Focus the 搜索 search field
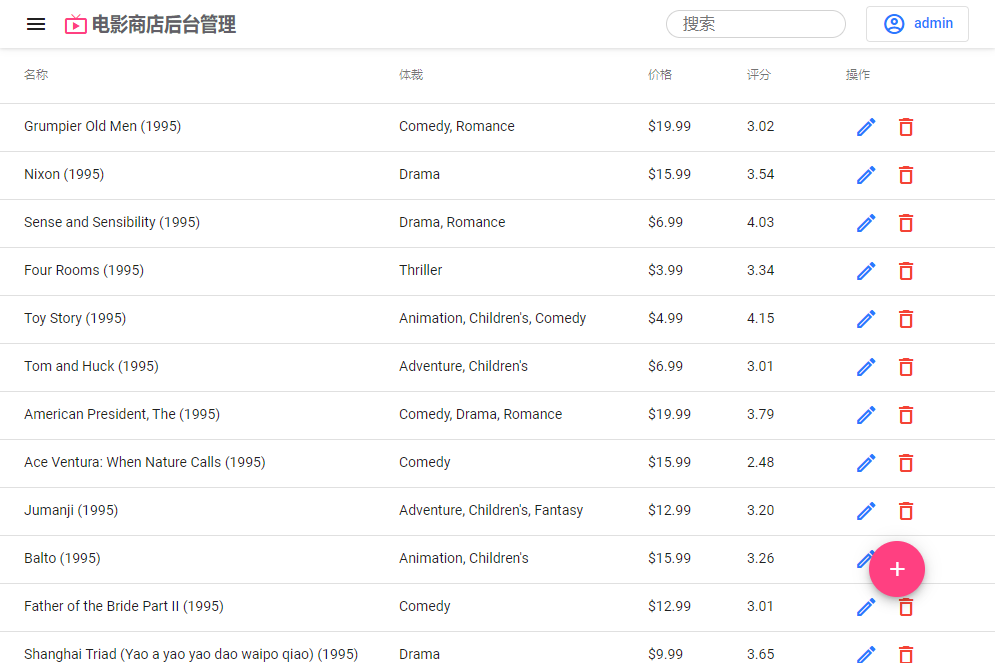This screenshot has height=663, width=995. tap(756, 24)
